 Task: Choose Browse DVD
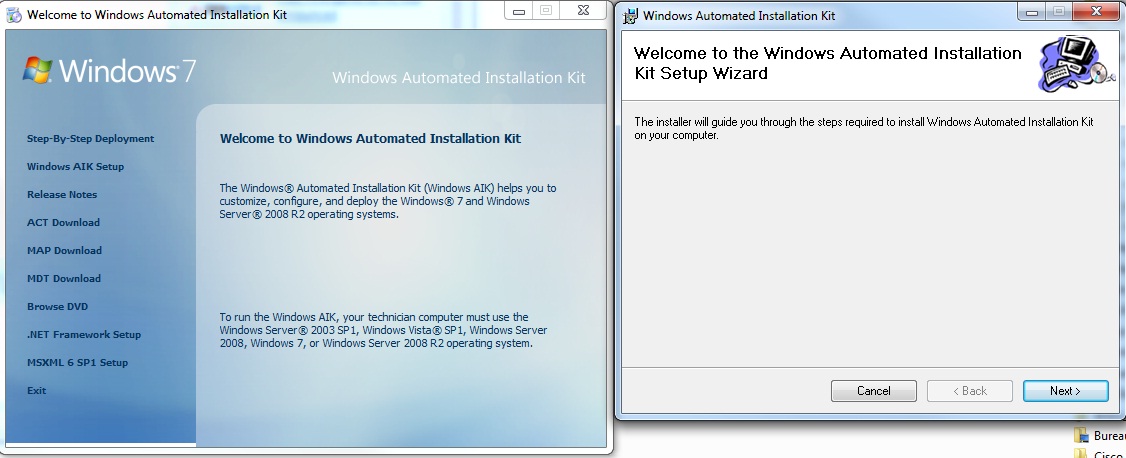coord(58,307)
